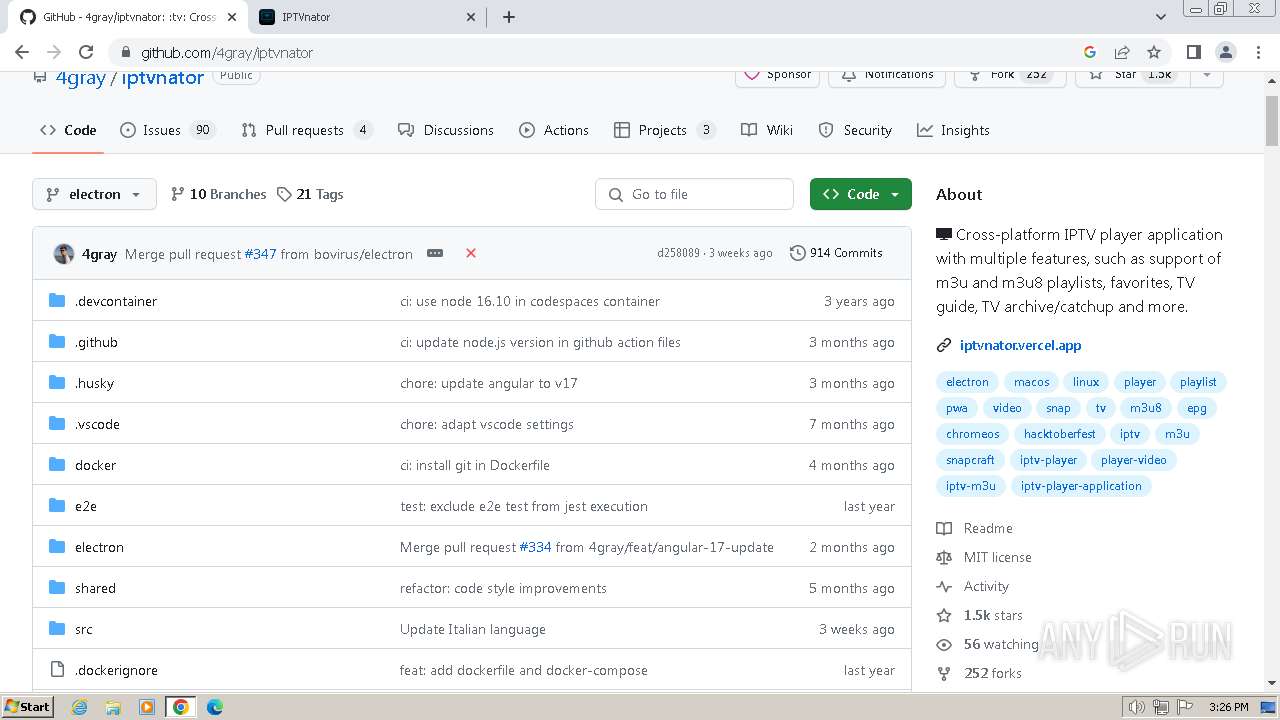Image resolution: width=1280 pixels, height=720 pixels.
Task: Open a new browser tab
Action: [x=508, y=17]
